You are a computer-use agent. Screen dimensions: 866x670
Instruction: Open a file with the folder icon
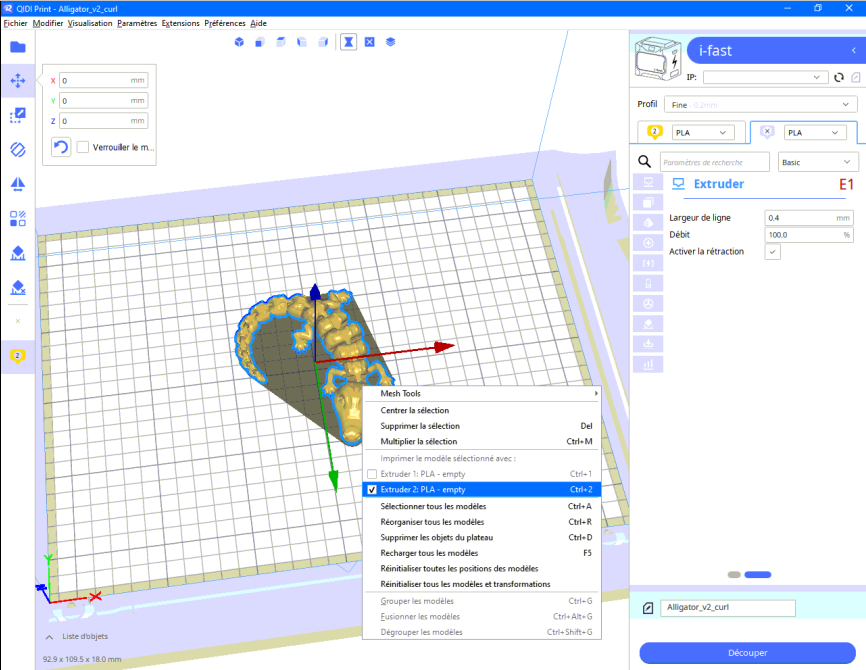[x=18, y=47]
